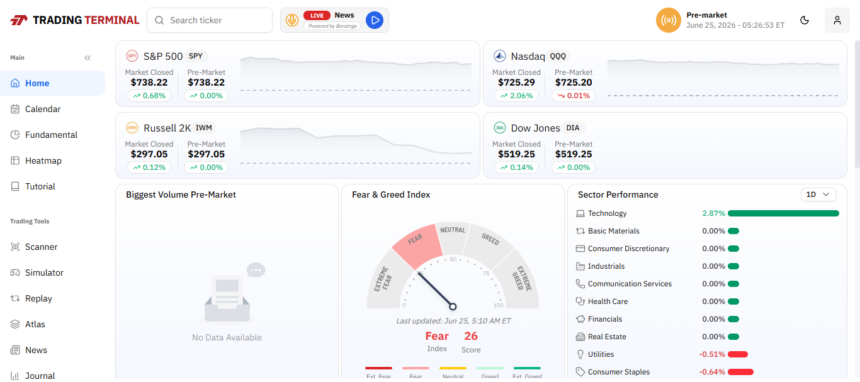Viewport: 860px width, 382px height.
Task: Click the S&P 500 SPY ticker tag
Action: coord(196,56)
